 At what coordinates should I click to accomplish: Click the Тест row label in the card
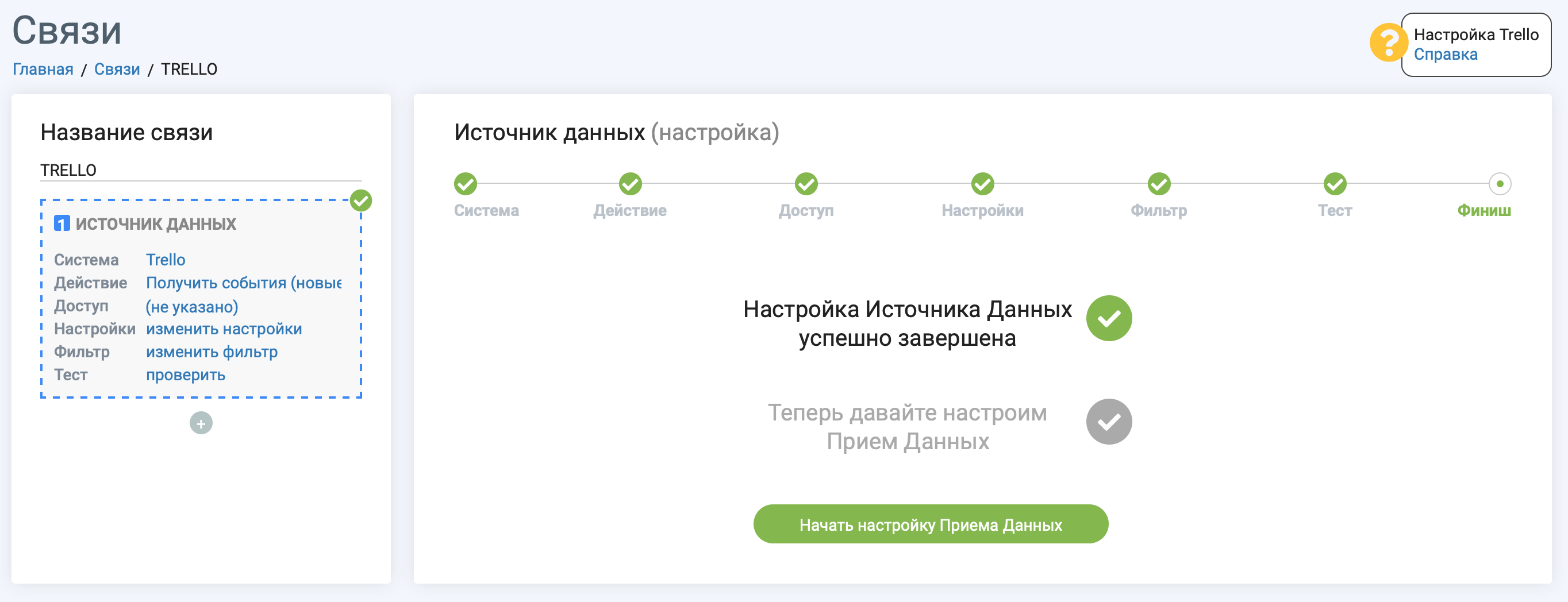(71, 375)
